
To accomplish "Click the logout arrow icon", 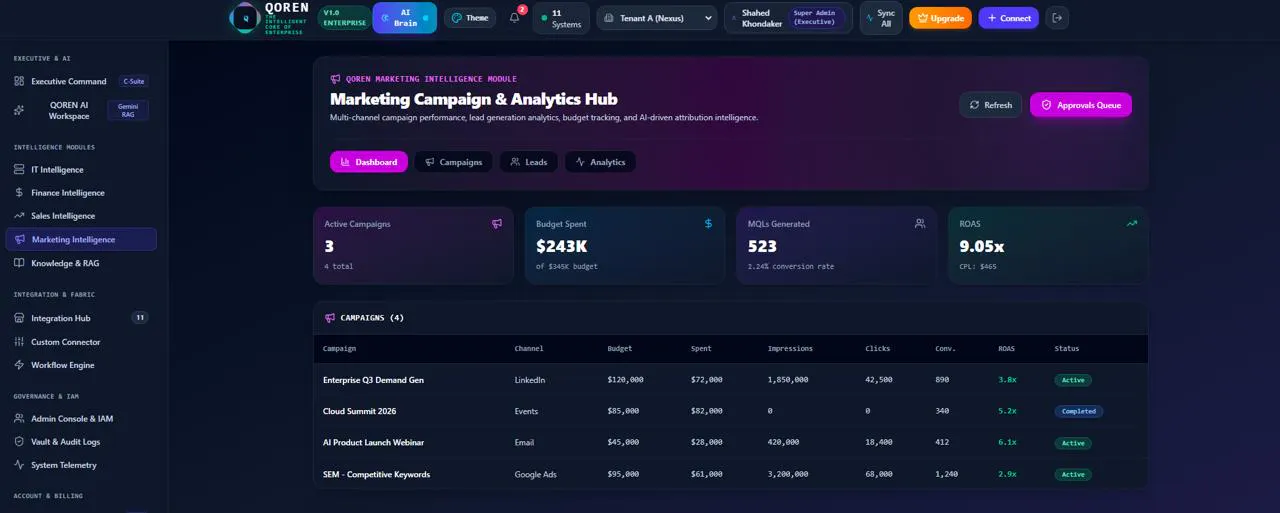I will tap(1057, 18).
